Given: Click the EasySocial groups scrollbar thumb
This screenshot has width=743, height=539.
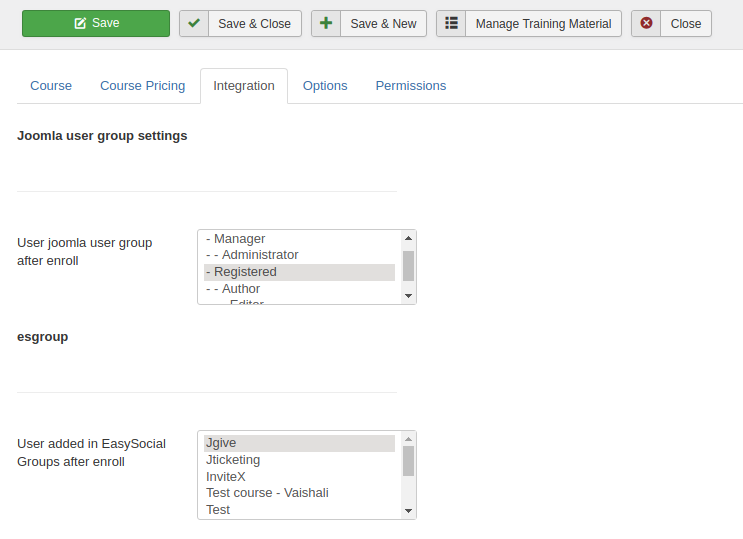Looking at the screenshot, I should (x=408, y=461).
